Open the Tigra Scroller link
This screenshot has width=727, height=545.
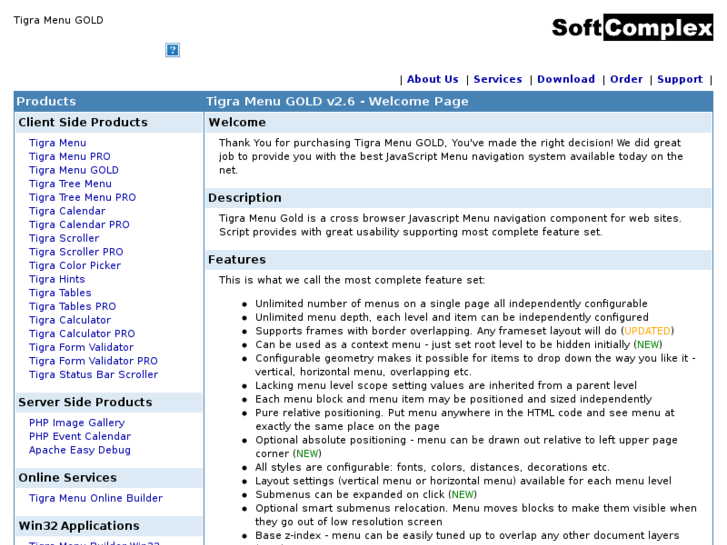coord(64,238)
